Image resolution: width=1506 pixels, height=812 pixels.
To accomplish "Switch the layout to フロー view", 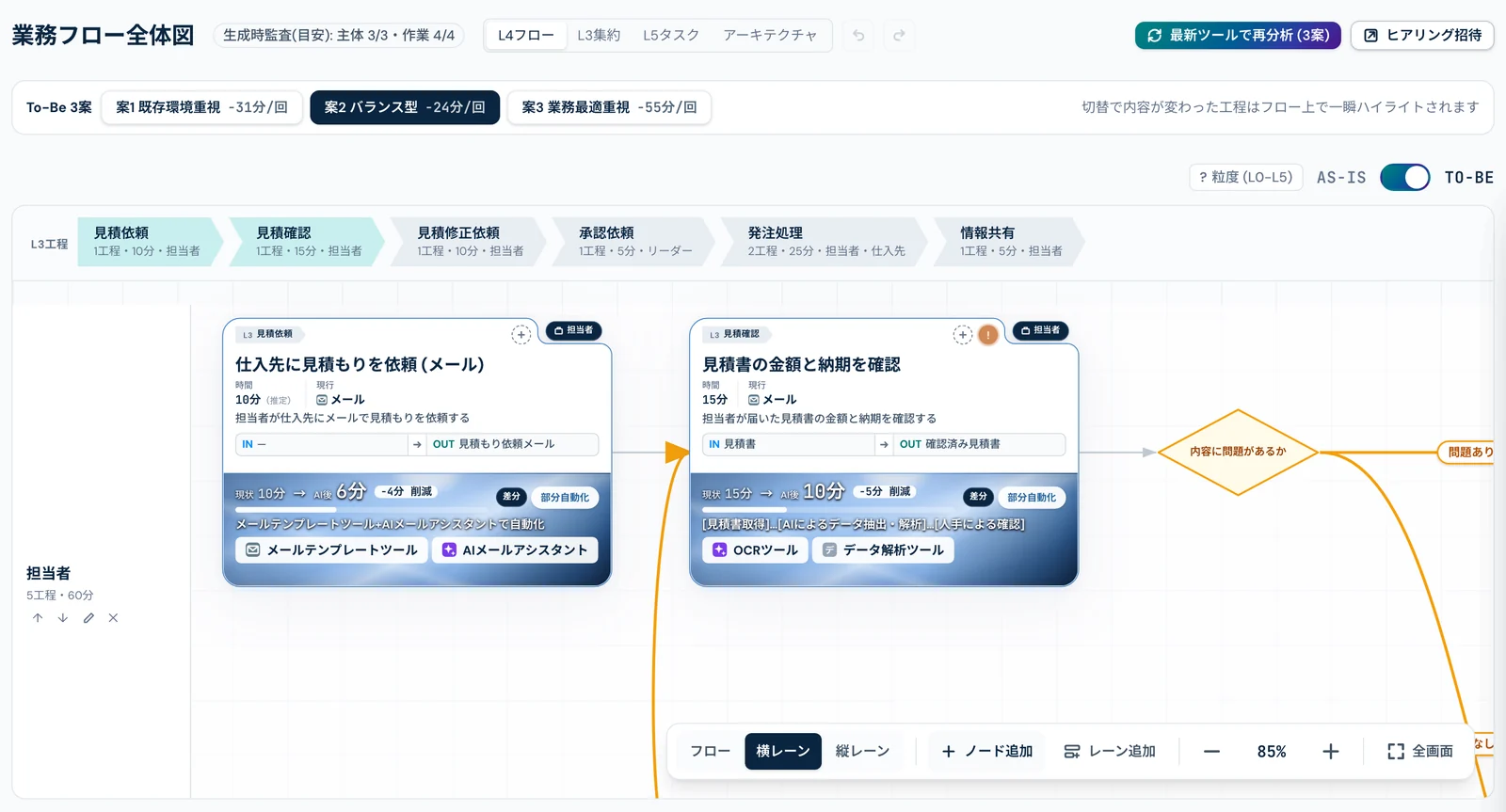I will pyautogui.click(x=710, y=752).
